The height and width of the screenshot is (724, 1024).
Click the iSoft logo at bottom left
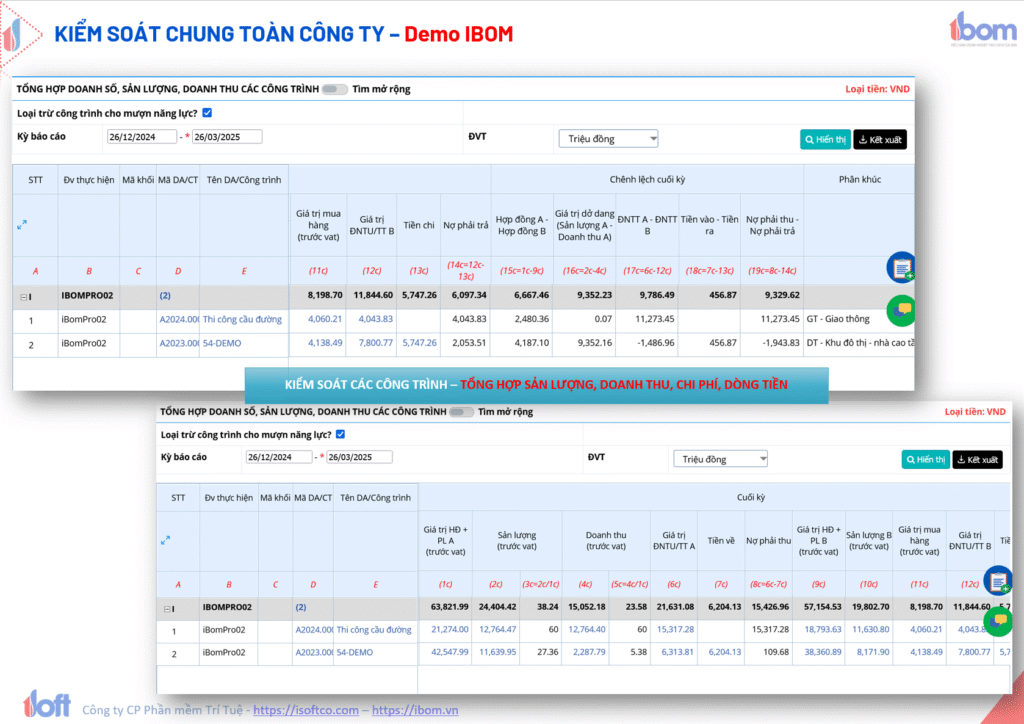(46, 704)
